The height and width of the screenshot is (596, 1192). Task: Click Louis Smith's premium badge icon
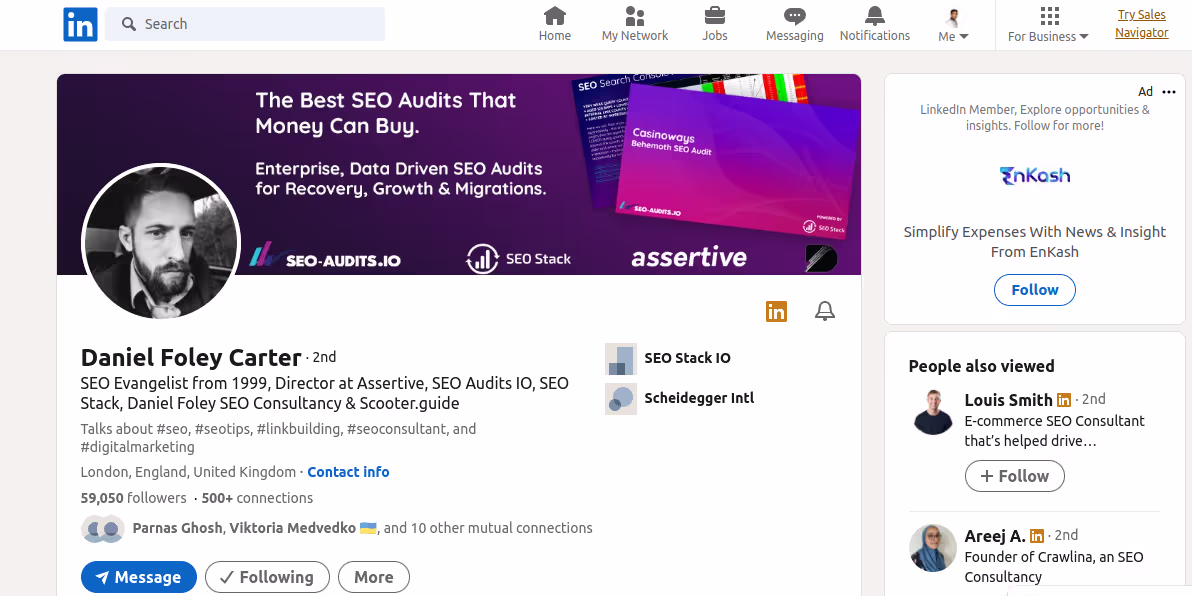point(1064,400)
